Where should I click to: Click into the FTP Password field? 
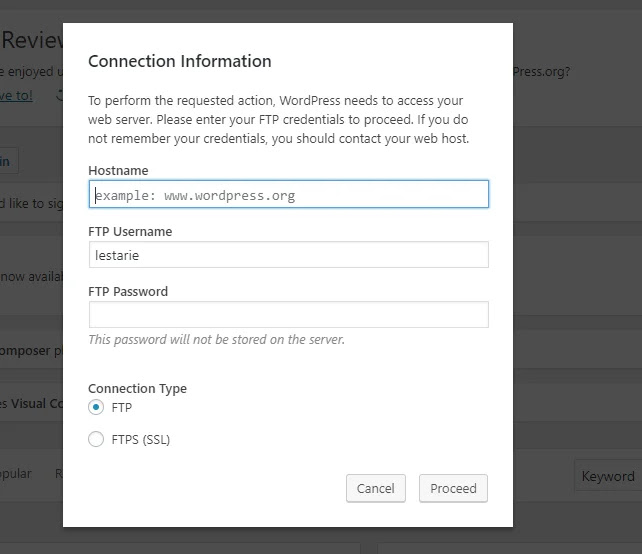(x=288, y=315)
